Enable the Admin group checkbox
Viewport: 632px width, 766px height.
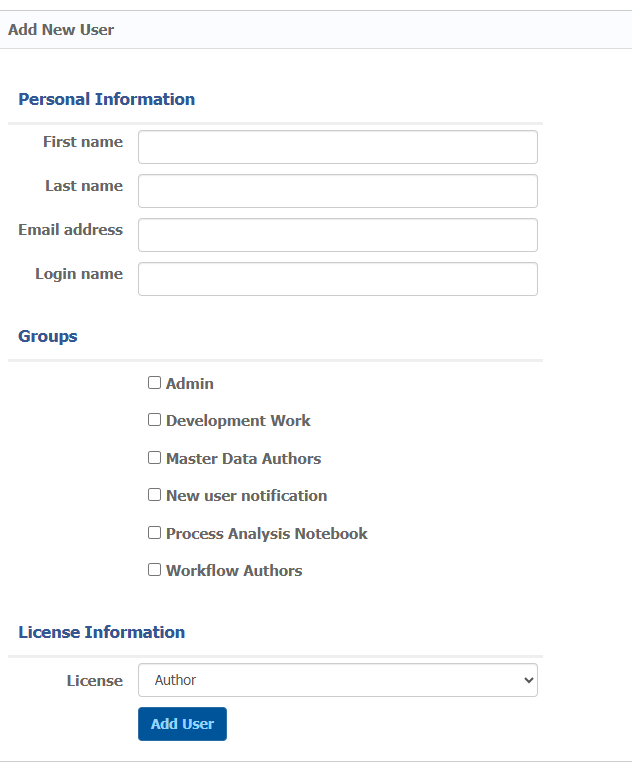pyautogui.click(x=155, y=382)
